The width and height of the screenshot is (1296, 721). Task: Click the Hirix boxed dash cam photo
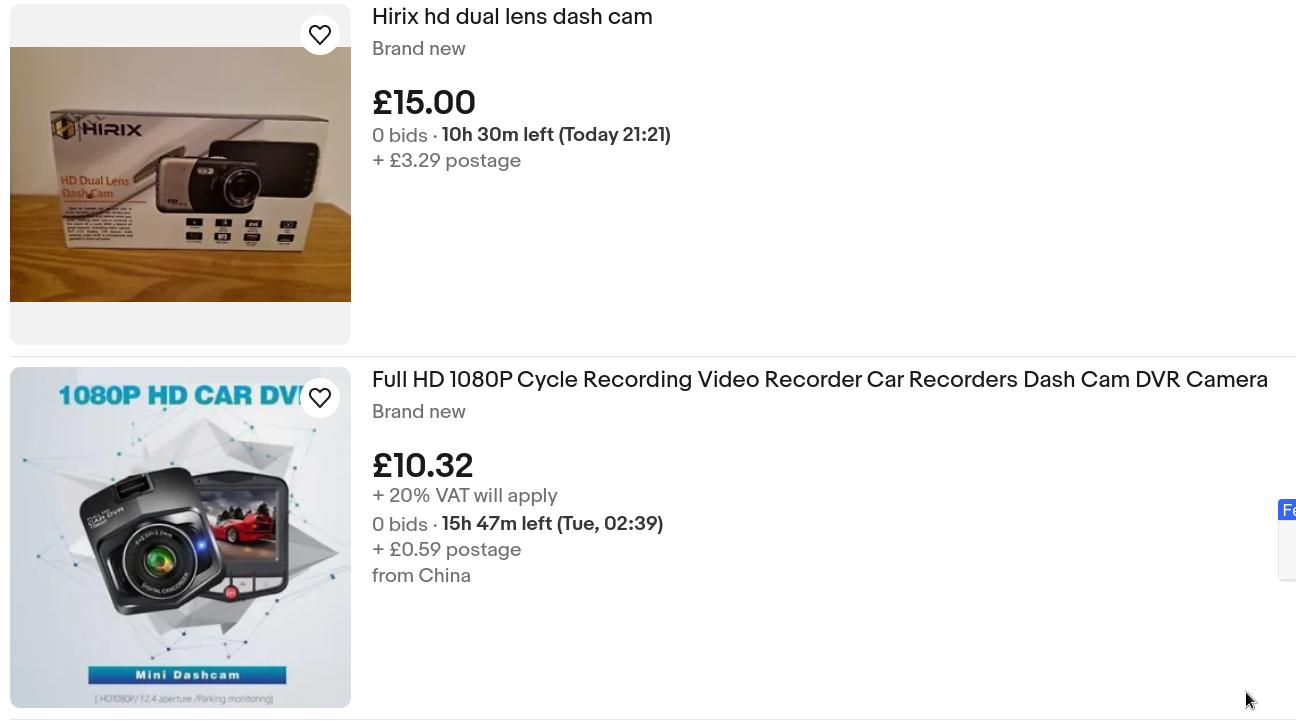click(x=180, y=174)
